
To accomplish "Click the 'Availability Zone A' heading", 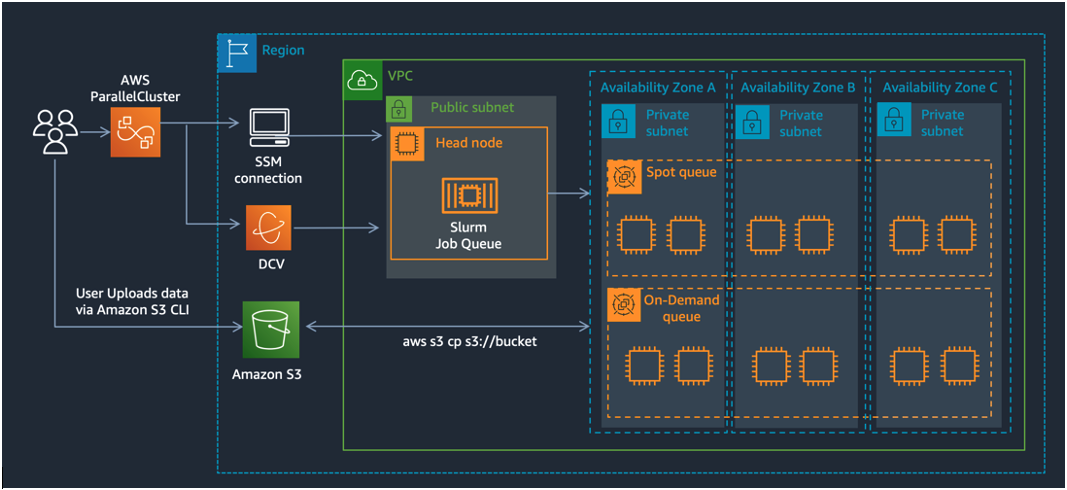I will tap(658, 87).
